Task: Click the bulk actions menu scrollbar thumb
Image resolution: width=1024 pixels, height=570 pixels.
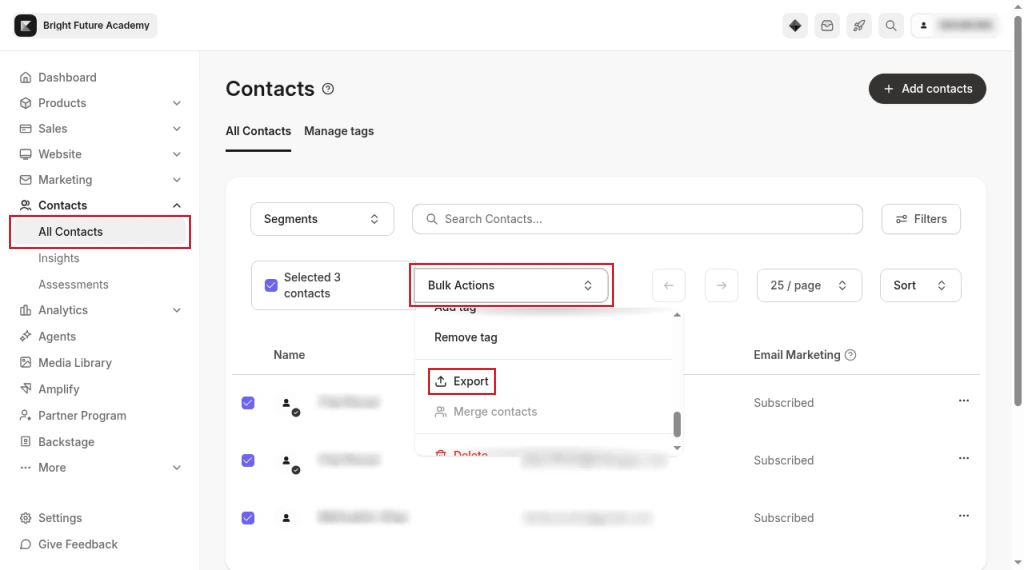Action: [677, 424]
